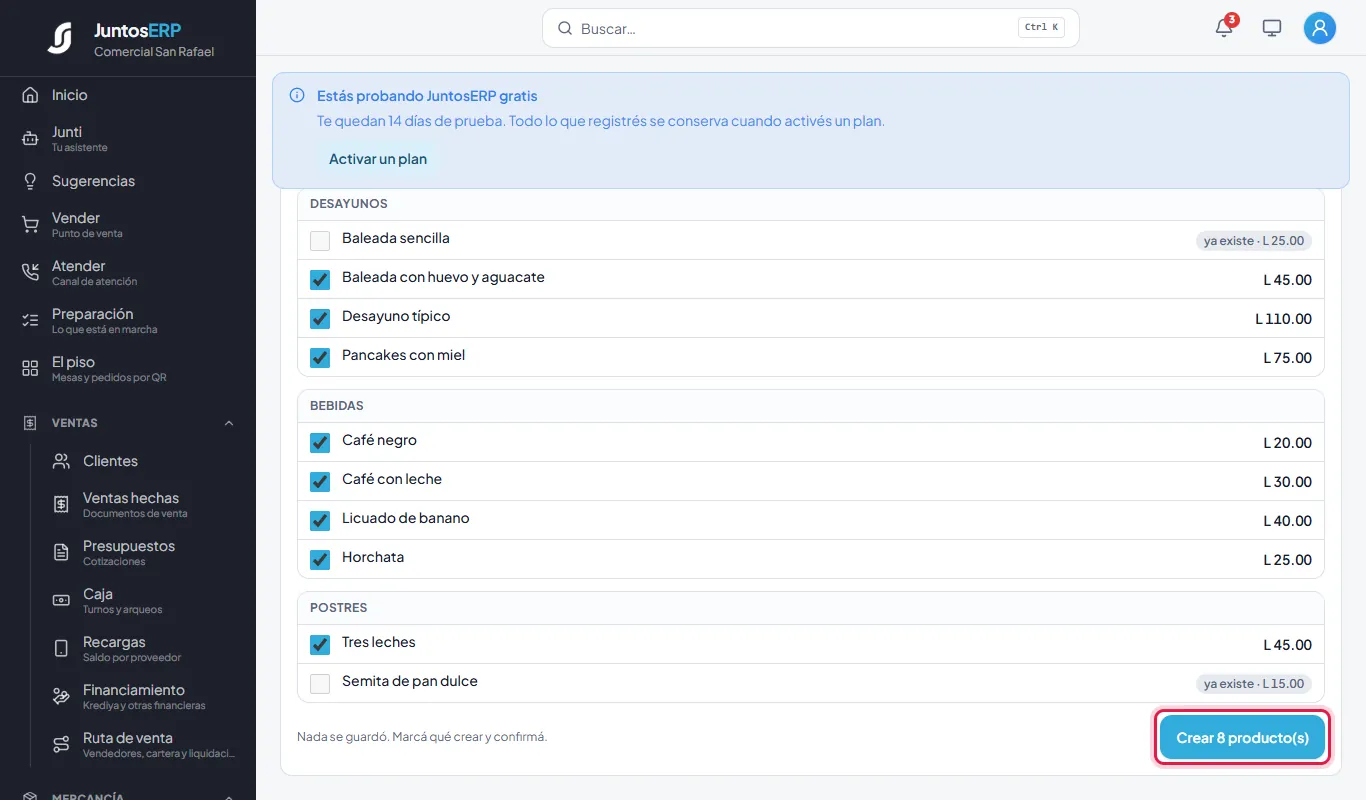Click the Atender phone icon
Viewport: 1366px width, 800px height.
click(30, 273)
